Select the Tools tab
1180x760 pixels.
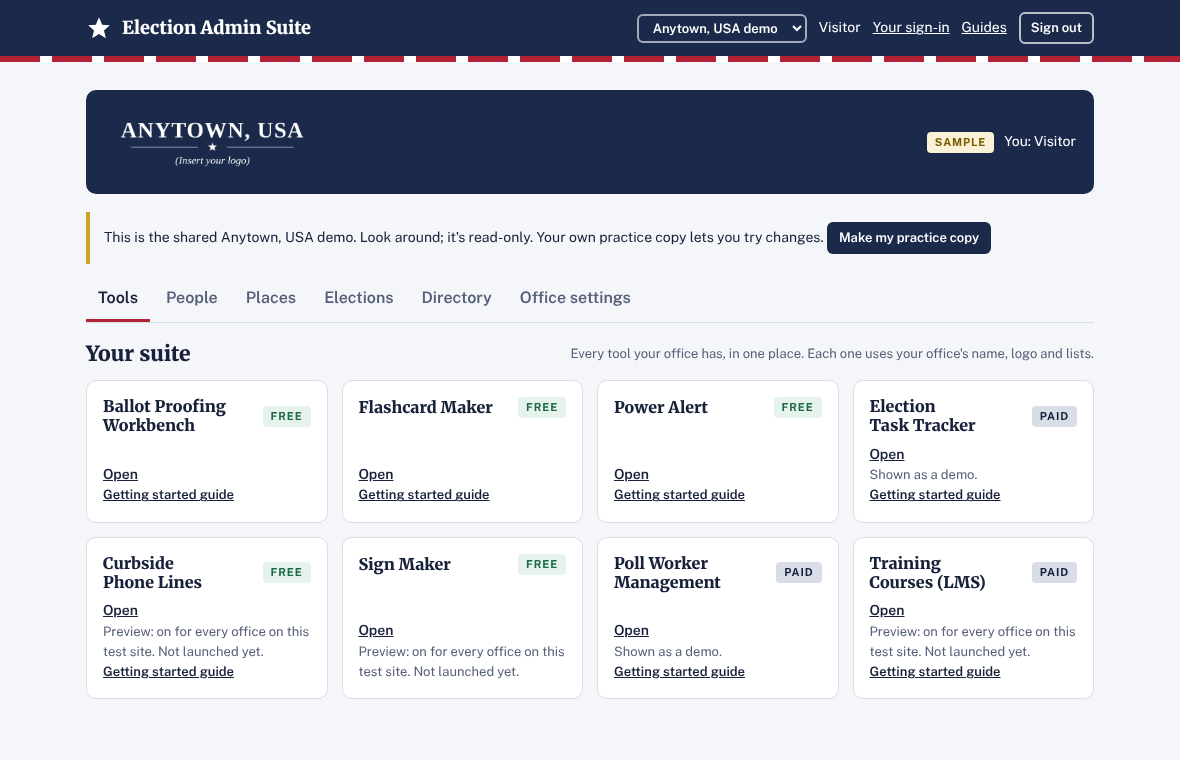(x=118, y=298)
